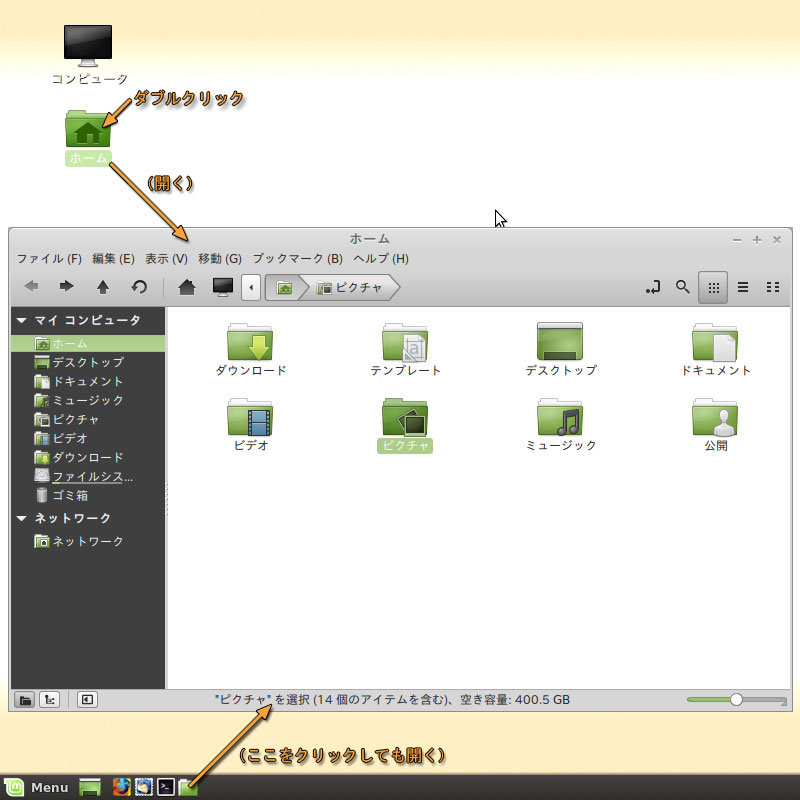Toggle the location entry path button
Screen dimensions: 800x800
click(x=653, y=287)
